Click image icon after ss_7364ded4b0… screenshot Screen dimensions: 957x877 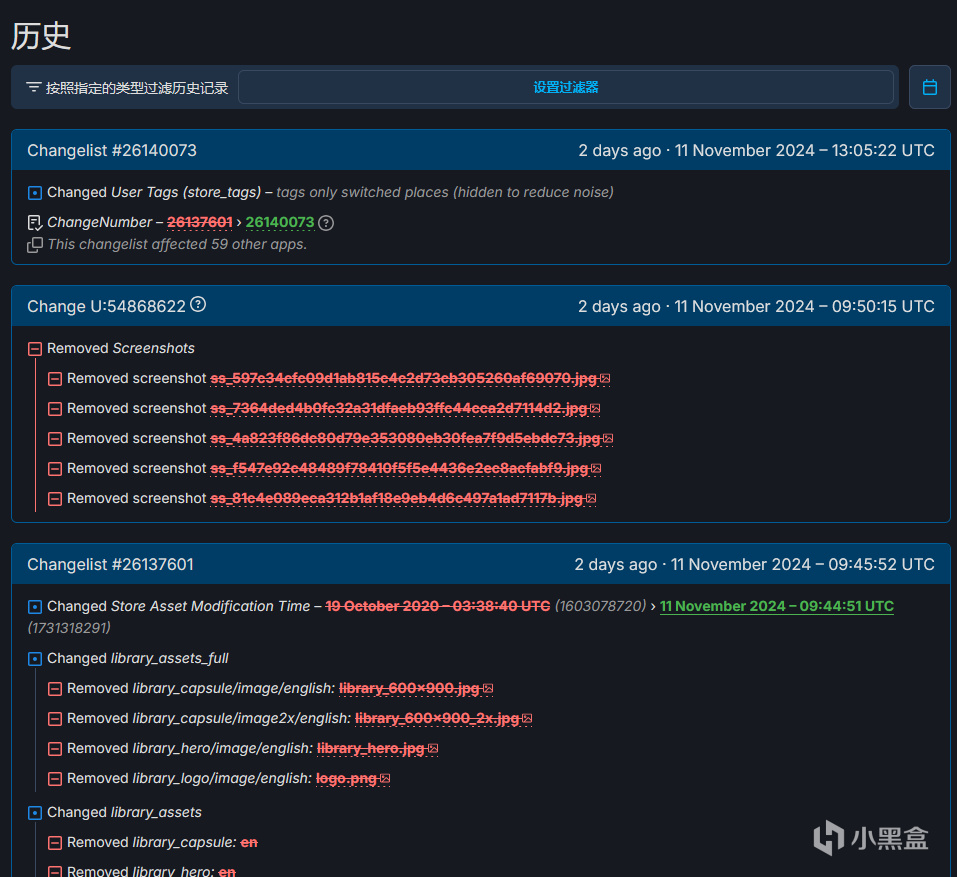coord(595,408)
